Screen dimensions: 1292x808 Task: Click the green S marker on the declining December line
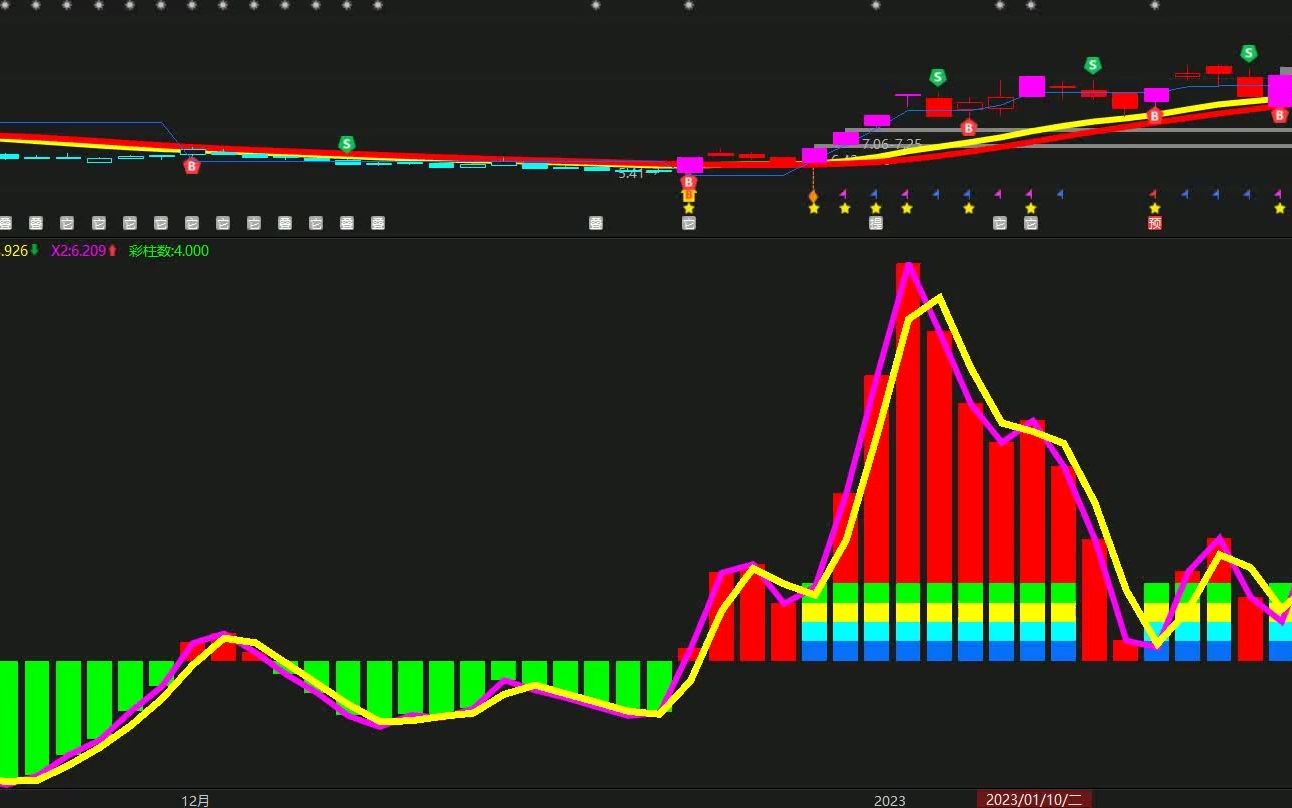click(346, 145)
